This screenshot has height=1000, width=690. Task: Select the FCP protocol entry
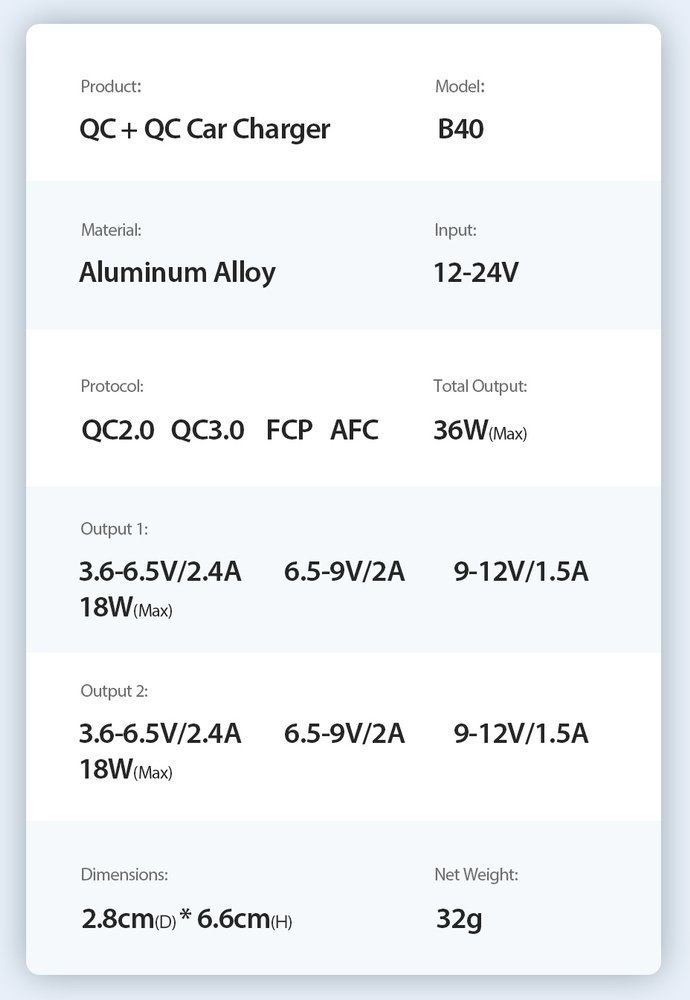289,431
